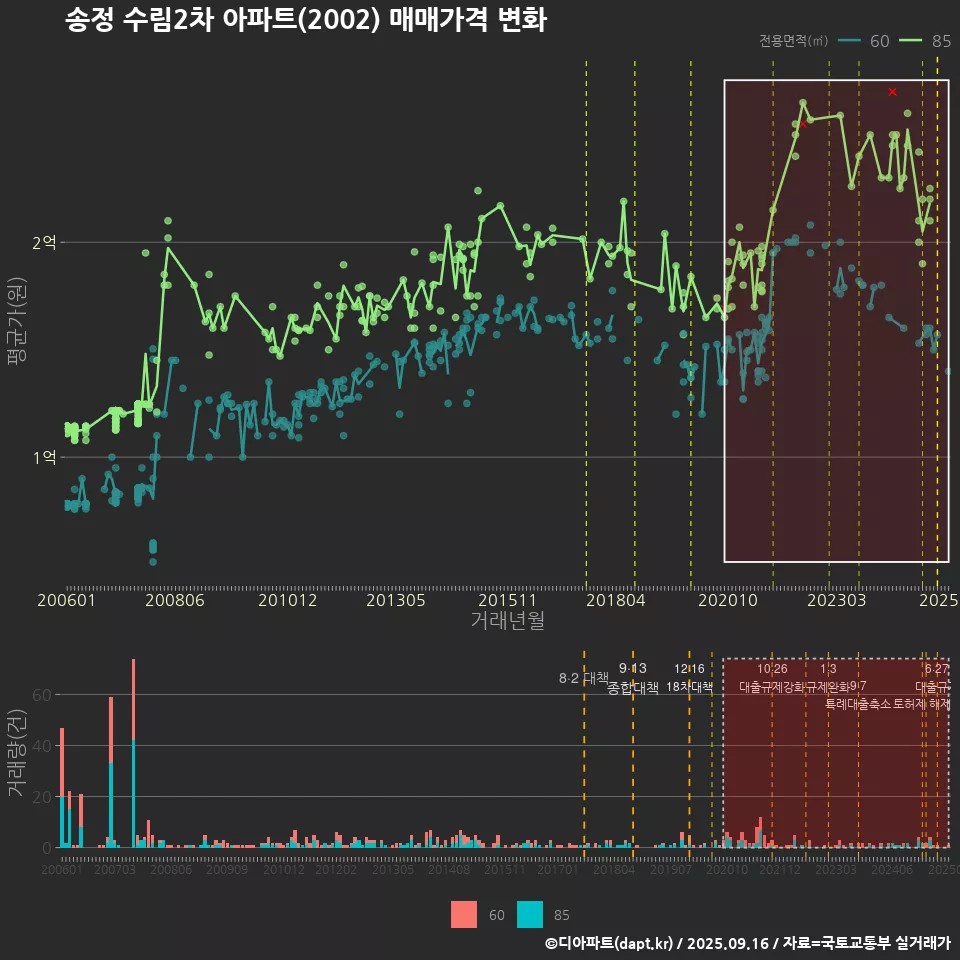The width and height of the screenshot is (960, 960).
Task: Click the red X marker at chart top
Action: [892, 92]
